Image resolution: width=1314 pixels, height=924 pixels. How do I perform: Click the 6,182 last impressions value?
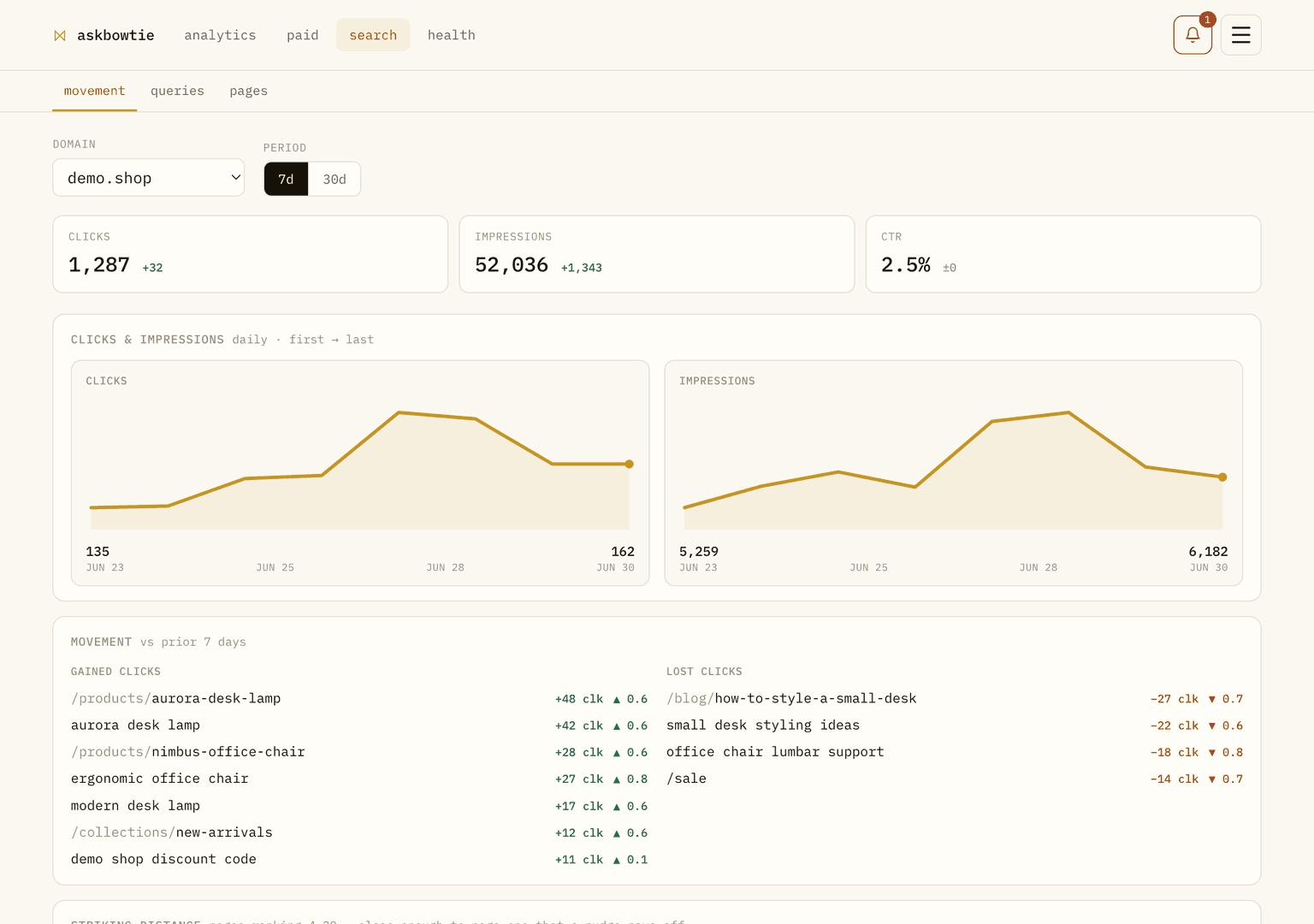click(1208, 552)
